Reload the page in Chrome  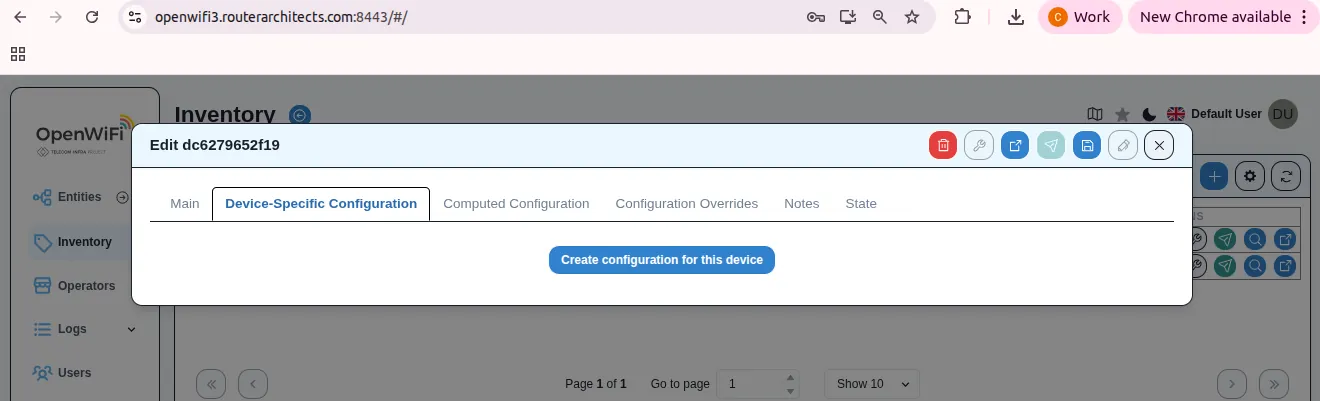pos(92,17)
